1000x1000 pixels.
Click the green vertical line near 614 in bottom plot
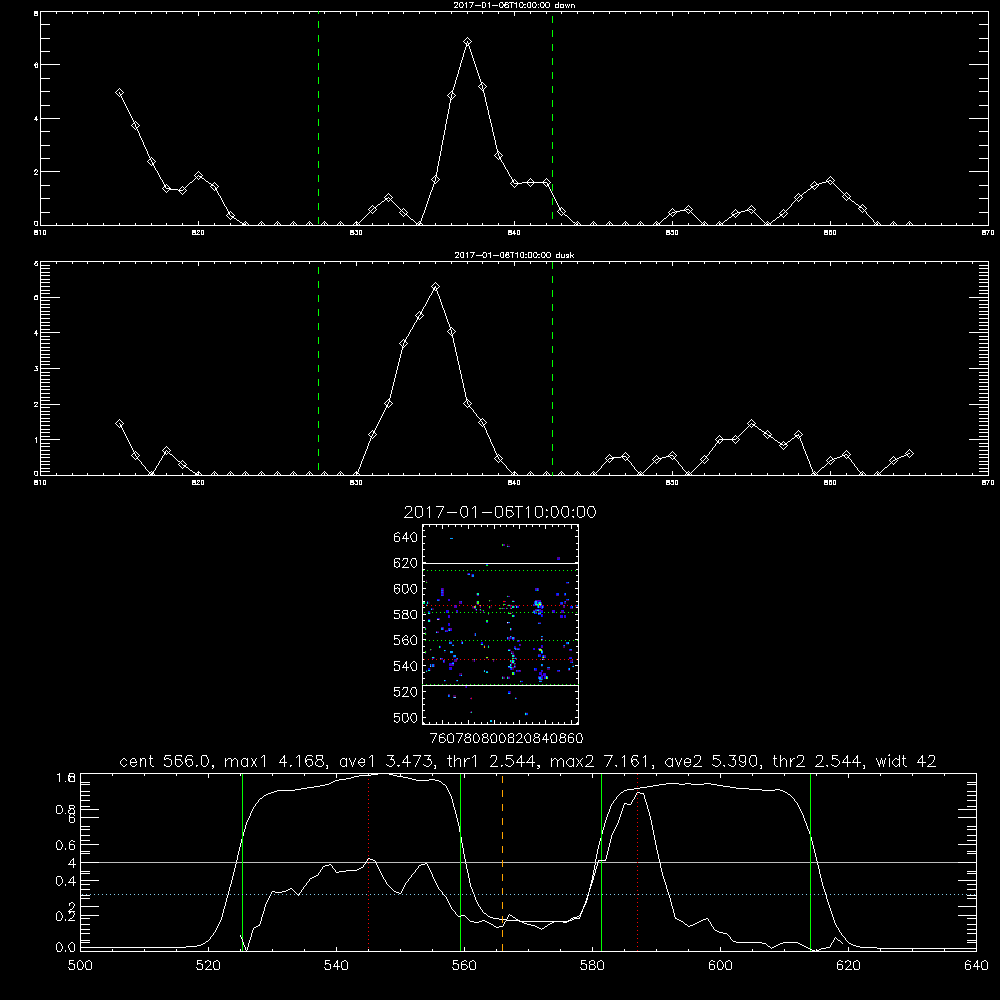point(811,862)
